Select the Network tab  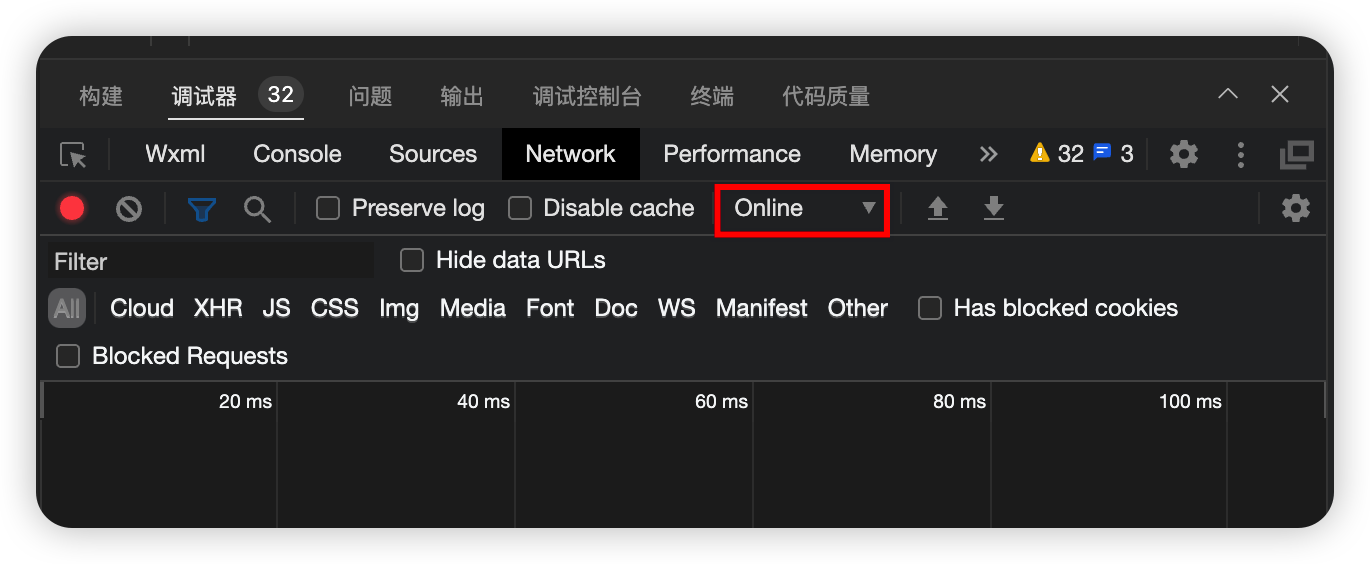pos(570,154)
